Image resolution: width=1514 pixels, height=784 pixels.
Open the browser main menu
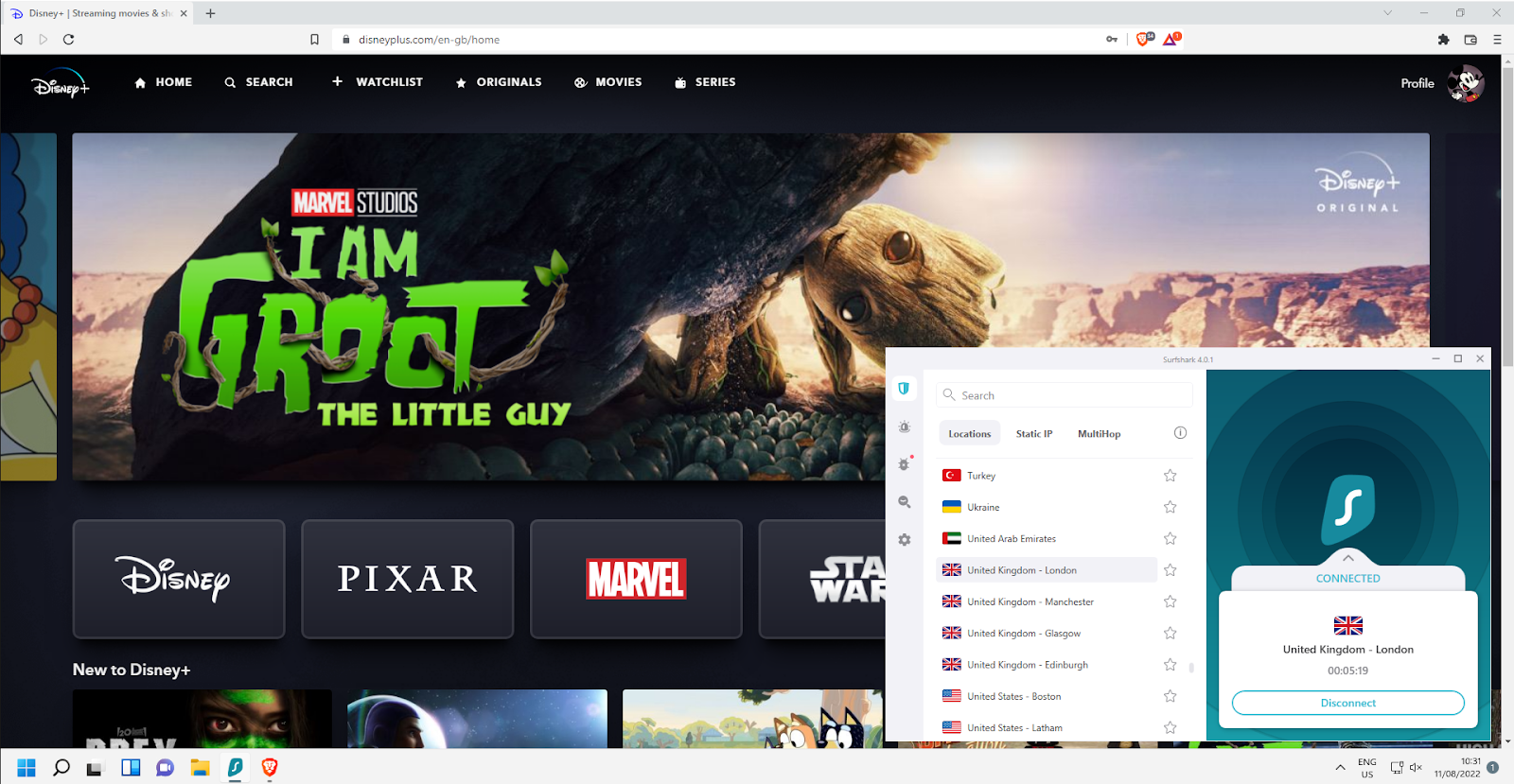tap(1497, 40)
